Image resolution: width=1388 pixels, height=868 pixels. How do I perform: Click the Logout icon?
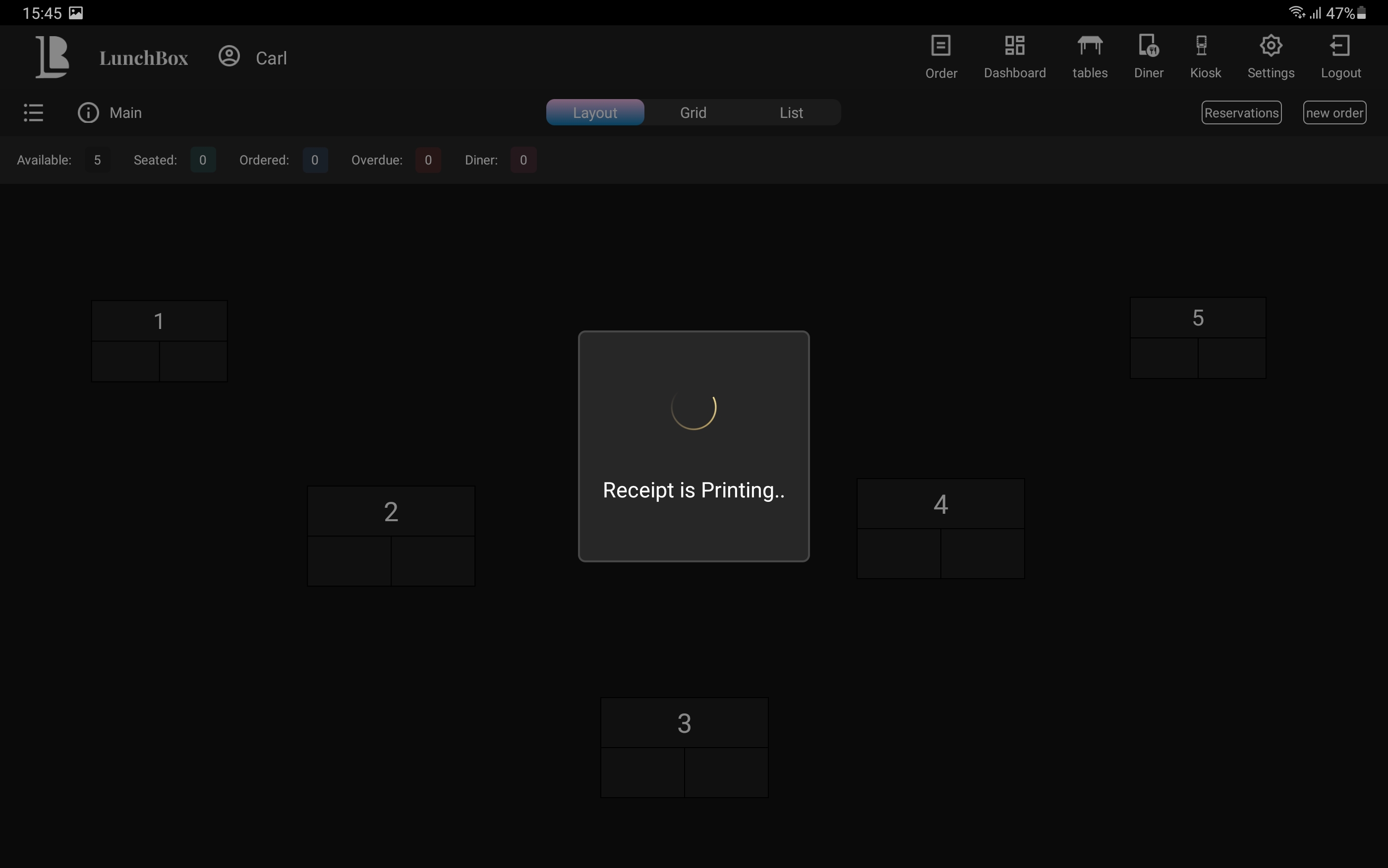(x=1340, y=46)
